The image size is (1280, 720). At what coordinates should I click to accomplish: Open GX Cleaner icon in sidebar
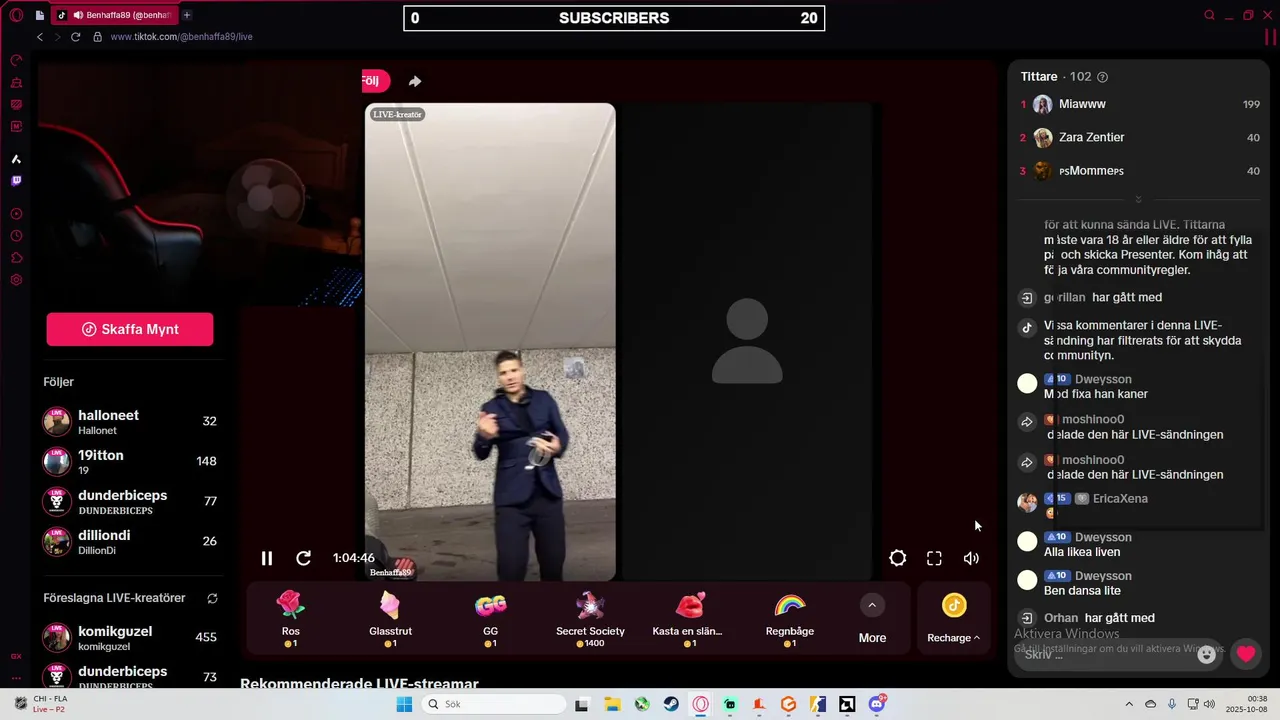(16, 83)
